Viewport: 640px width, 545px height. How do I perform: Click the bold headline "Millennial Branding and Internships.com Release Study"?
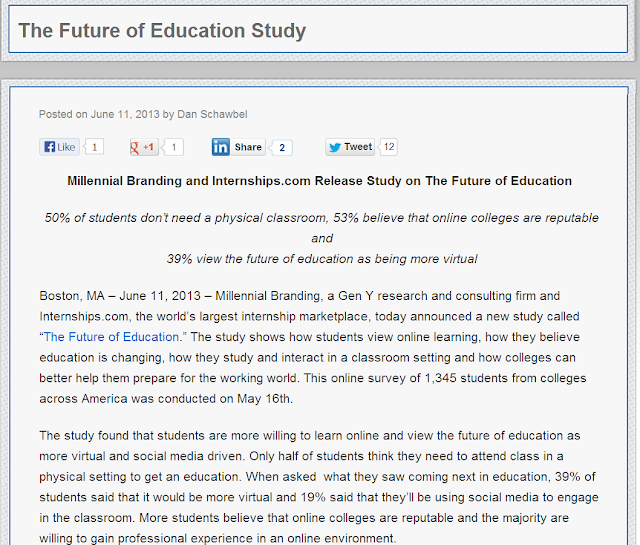234,181
